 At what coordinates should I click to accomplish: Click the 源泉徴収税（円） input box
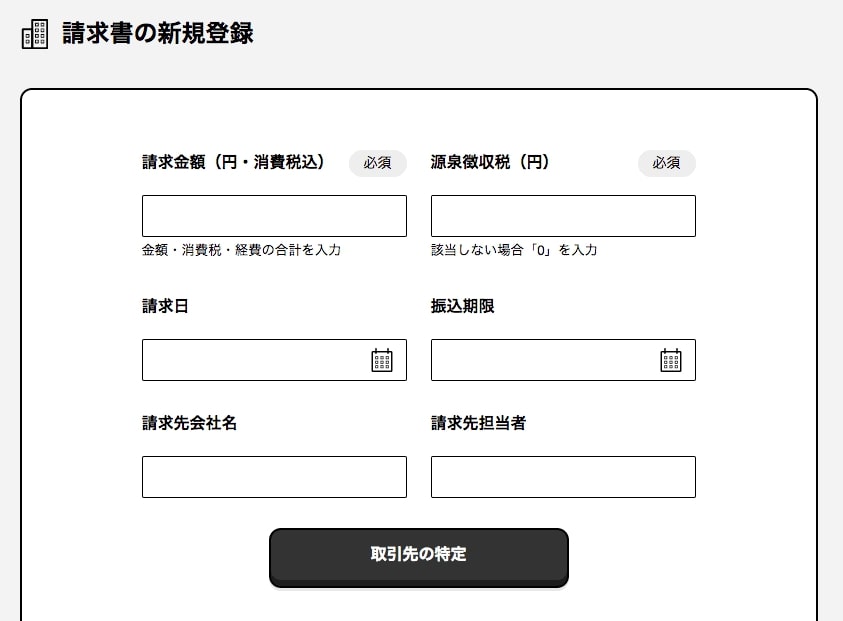pyautogui.click(x=562, y=215)
